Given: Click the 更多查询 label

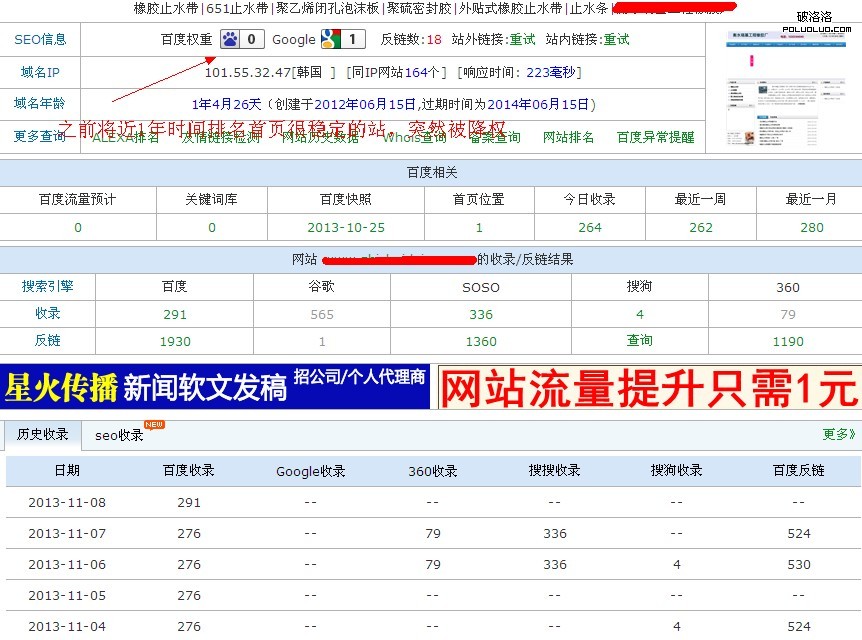Looking at the screenshot, I should pos(40,136).
